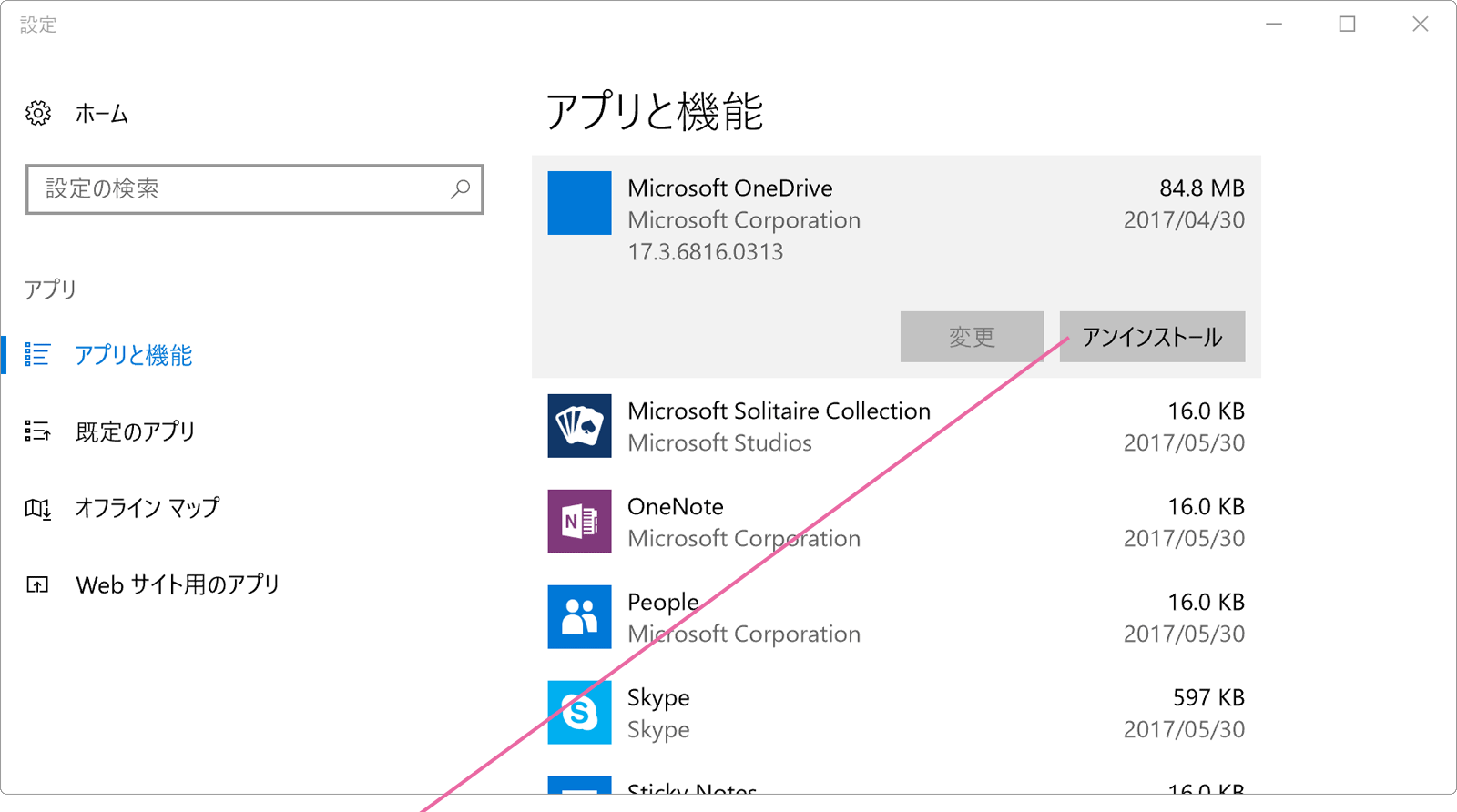Open Web サイト用のアプリ page
Screen dimensions: 1457x812
178,584
